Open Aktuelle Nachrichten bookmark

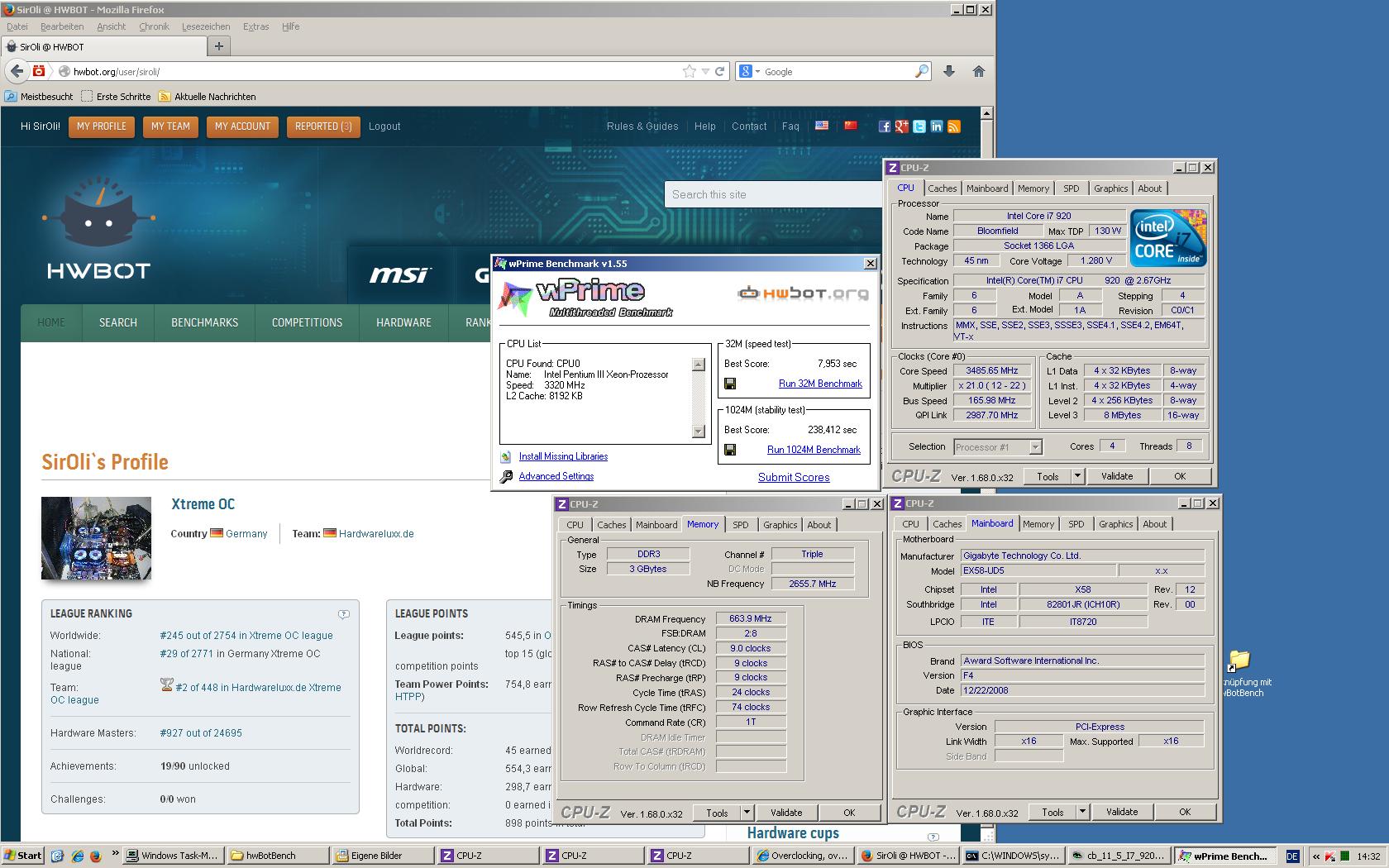[208, 97]
